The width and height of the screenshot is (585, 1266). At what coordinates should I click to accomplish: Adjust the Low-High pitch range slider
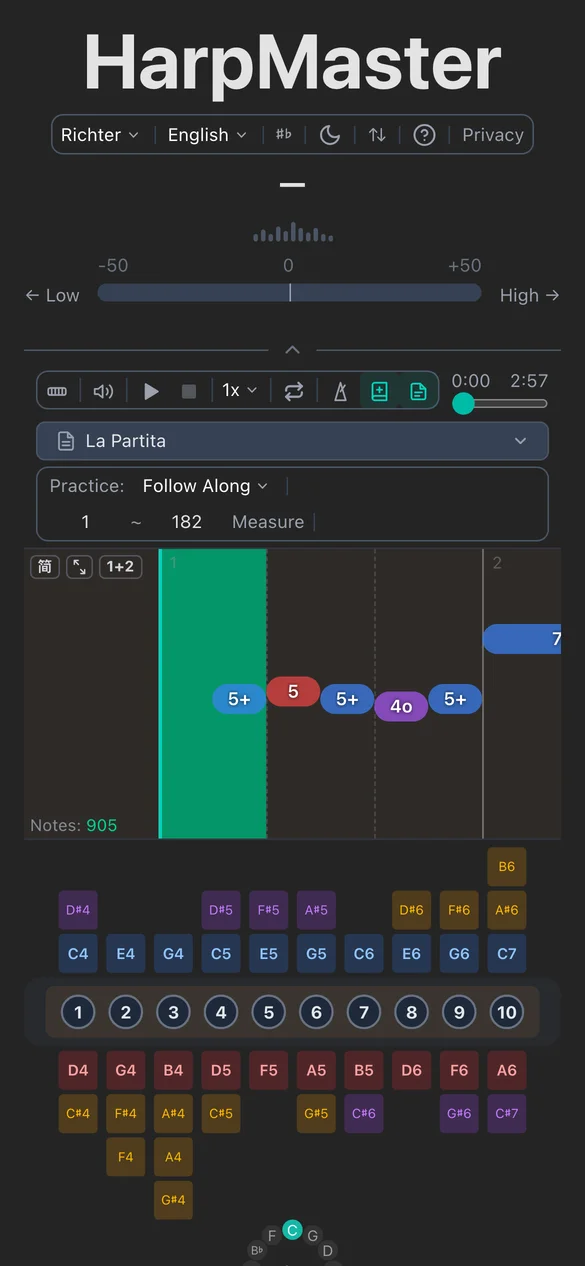[289, 292]
